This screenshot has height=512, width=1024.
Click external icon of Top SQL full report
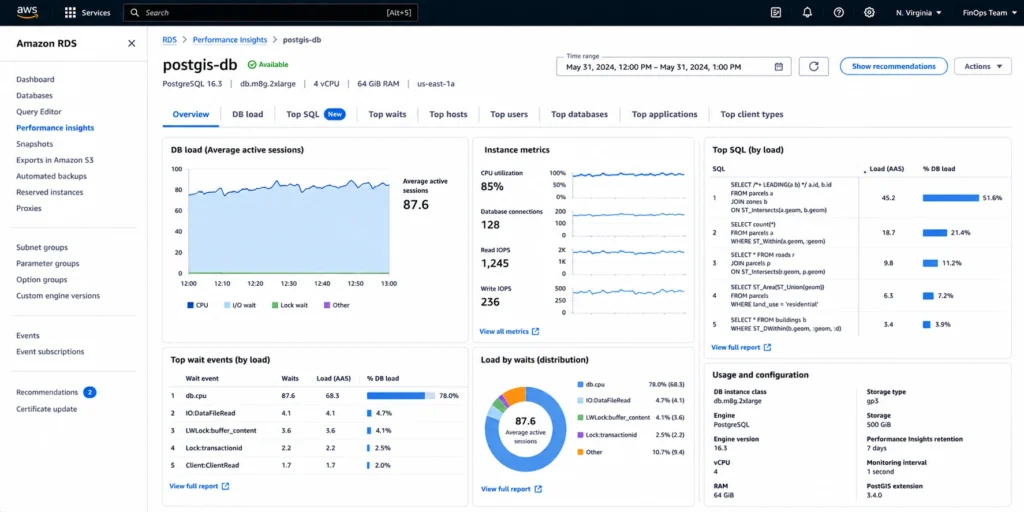[x=767, y=347]
